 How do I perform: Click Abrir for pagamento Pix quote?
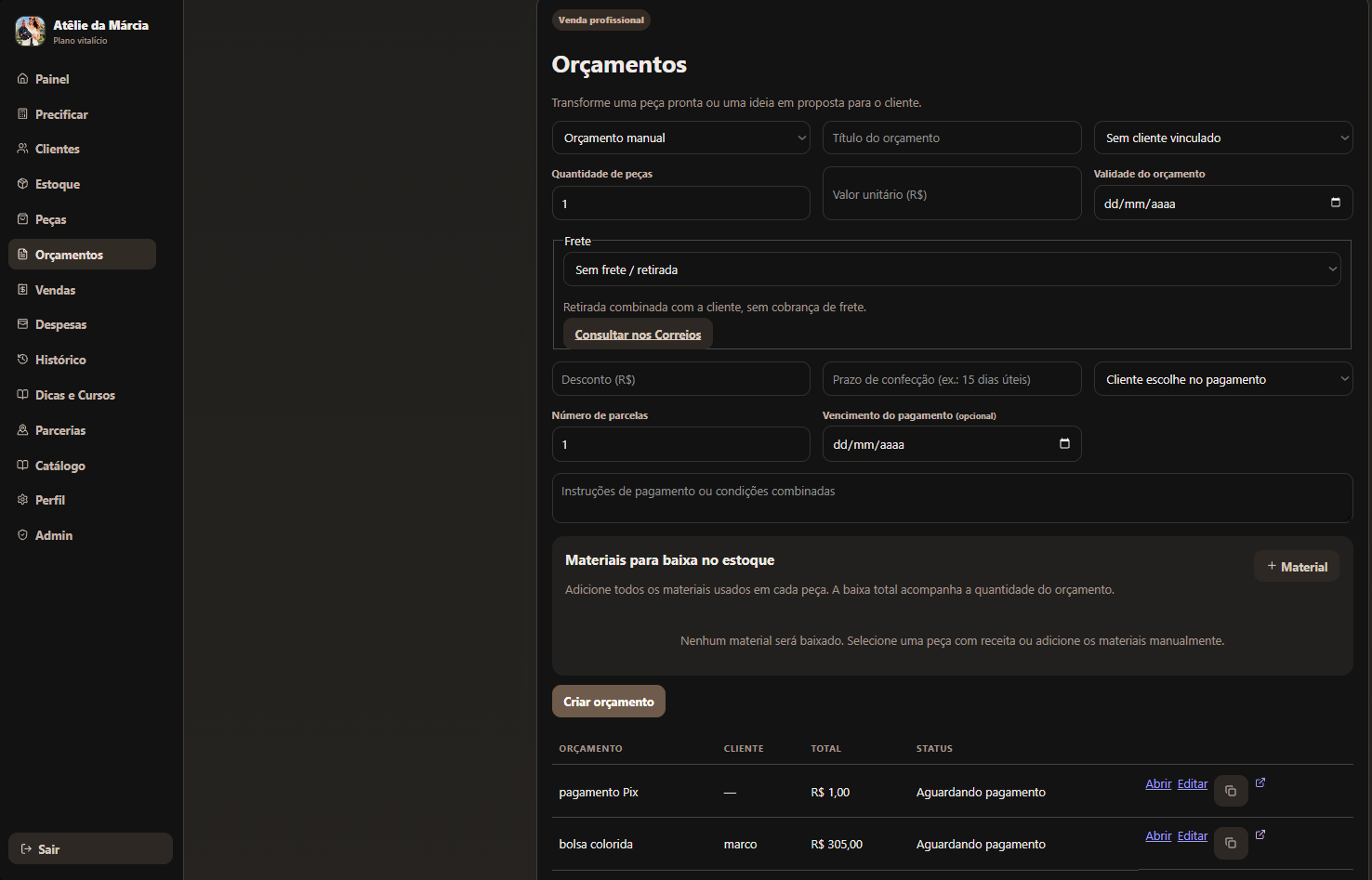click(x=1158, y=783)
